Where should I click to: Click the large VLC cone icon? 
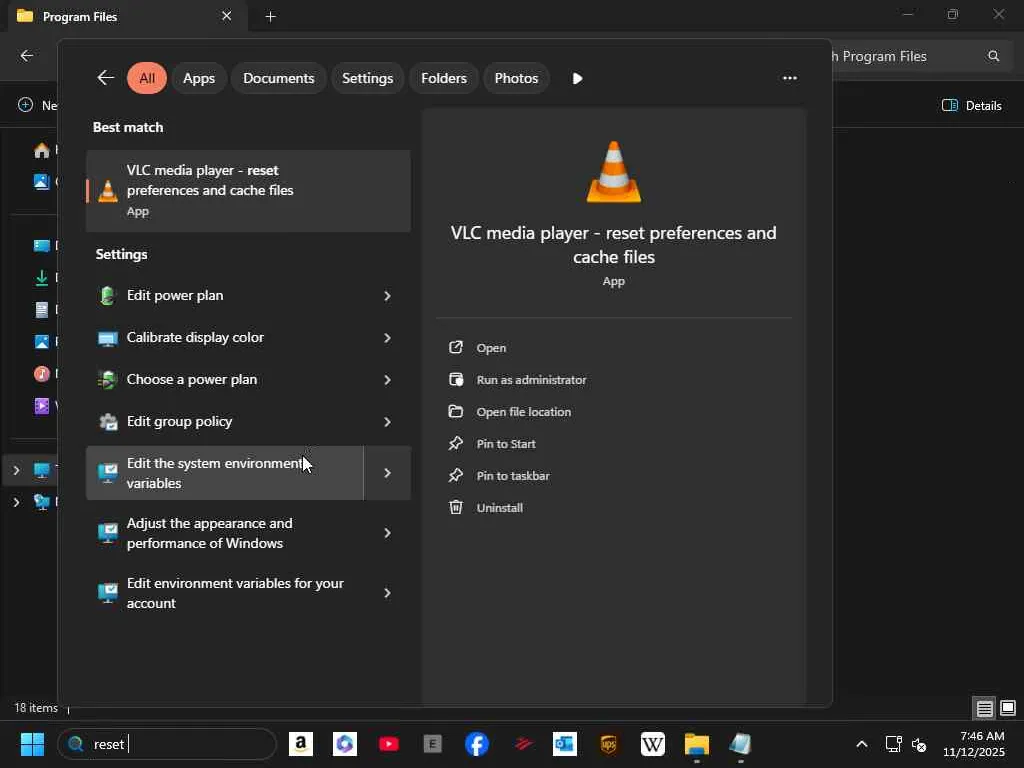pos(614,172)
